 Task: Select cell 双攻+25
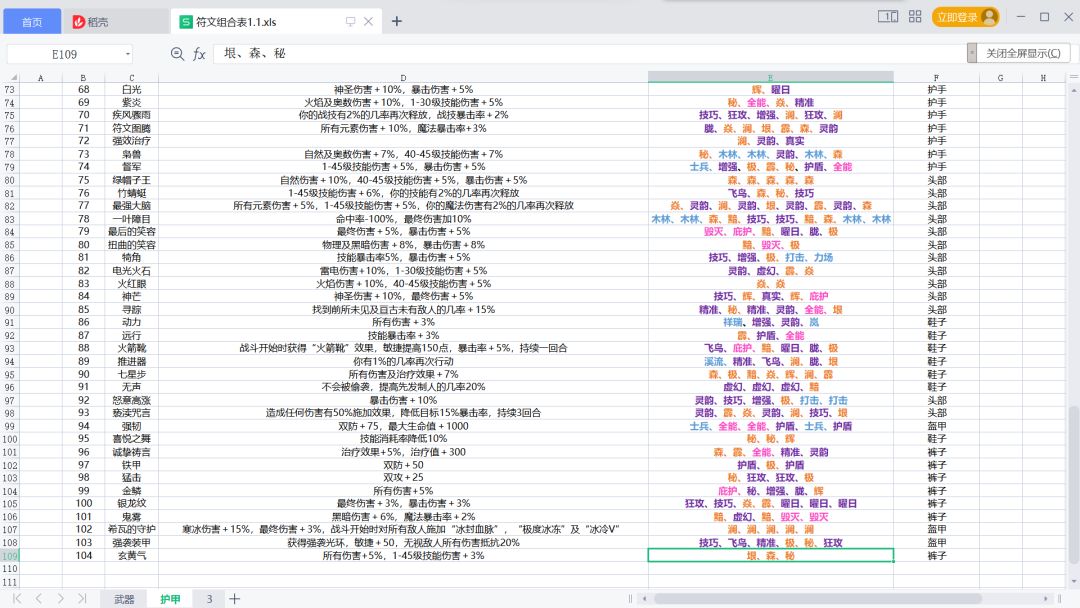[x=403, y=478]
